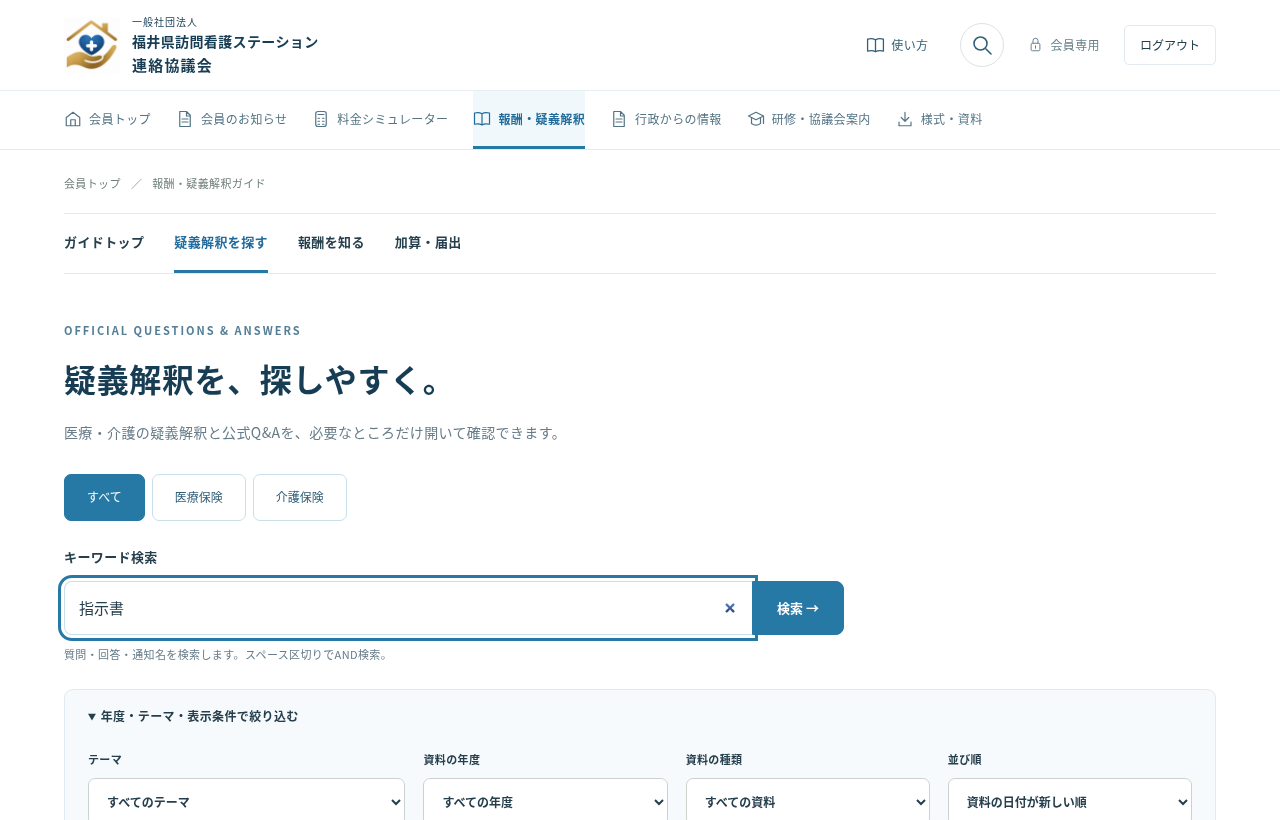Click the open-book icon beside 報酬・疑義解釈

482,119
